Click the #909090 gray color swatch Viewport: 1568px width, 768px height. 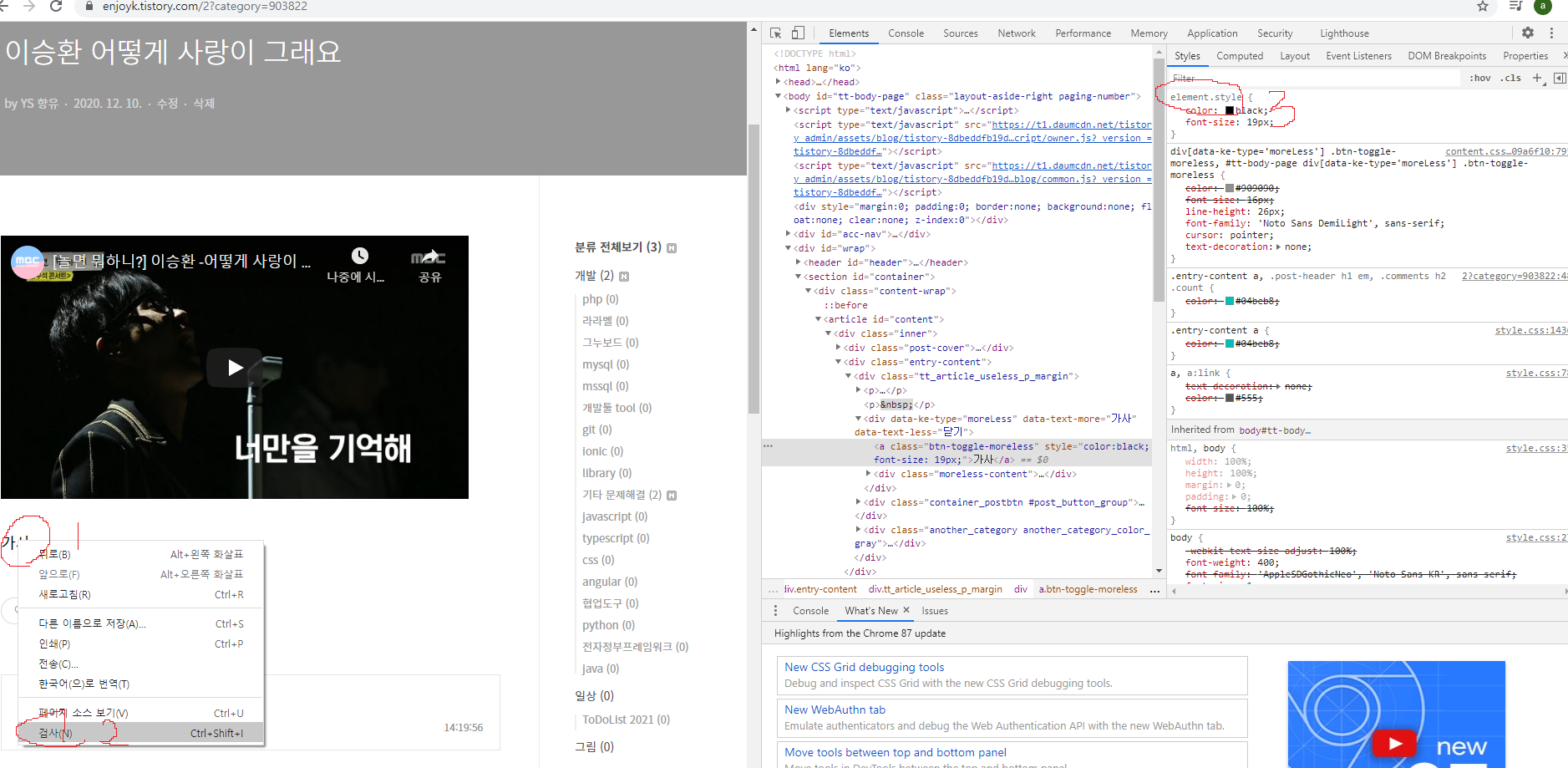pos(1230,188)
